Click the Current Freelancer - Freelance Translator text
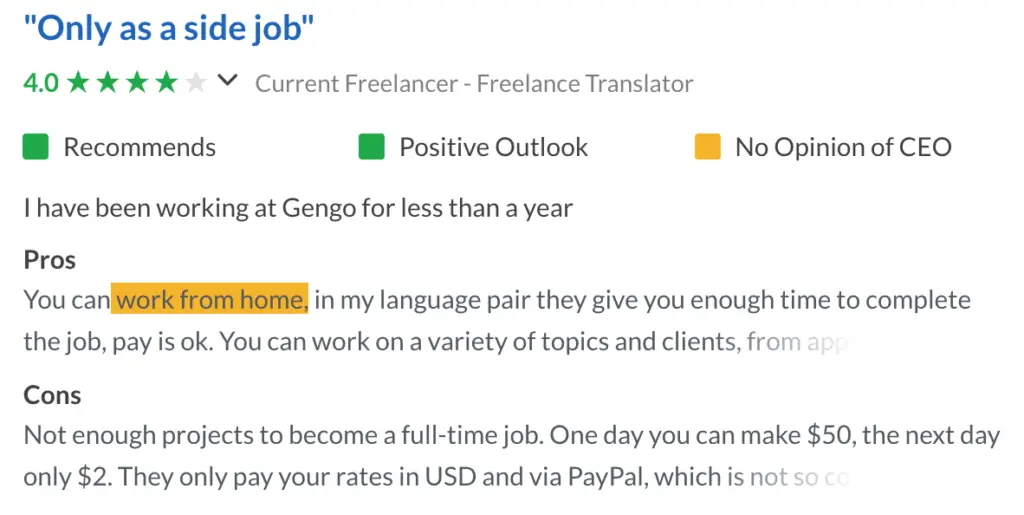 pyautogui.click(x=474, y=84)
